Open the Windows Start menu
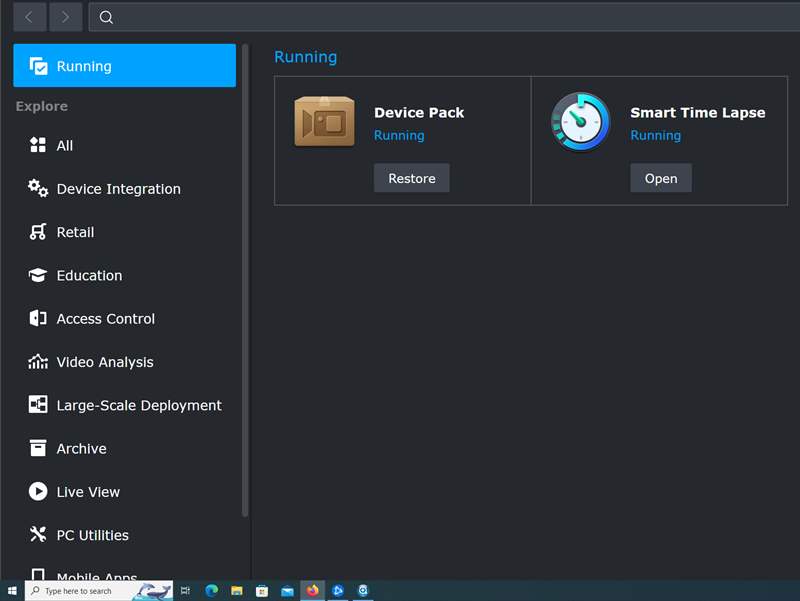The height and width of the screenshot is (601, 800). [12, 591]
